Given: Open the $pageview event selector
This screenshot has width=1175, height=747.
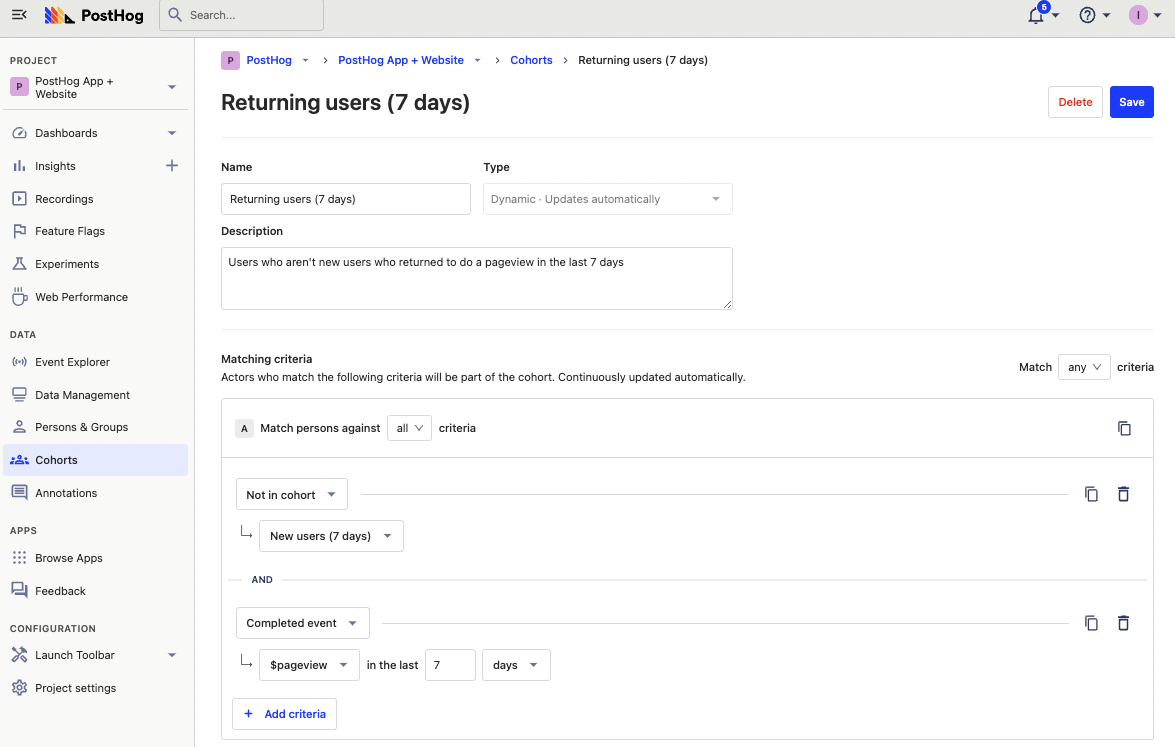Looking at the screenshot, I should tap(309, 665).
